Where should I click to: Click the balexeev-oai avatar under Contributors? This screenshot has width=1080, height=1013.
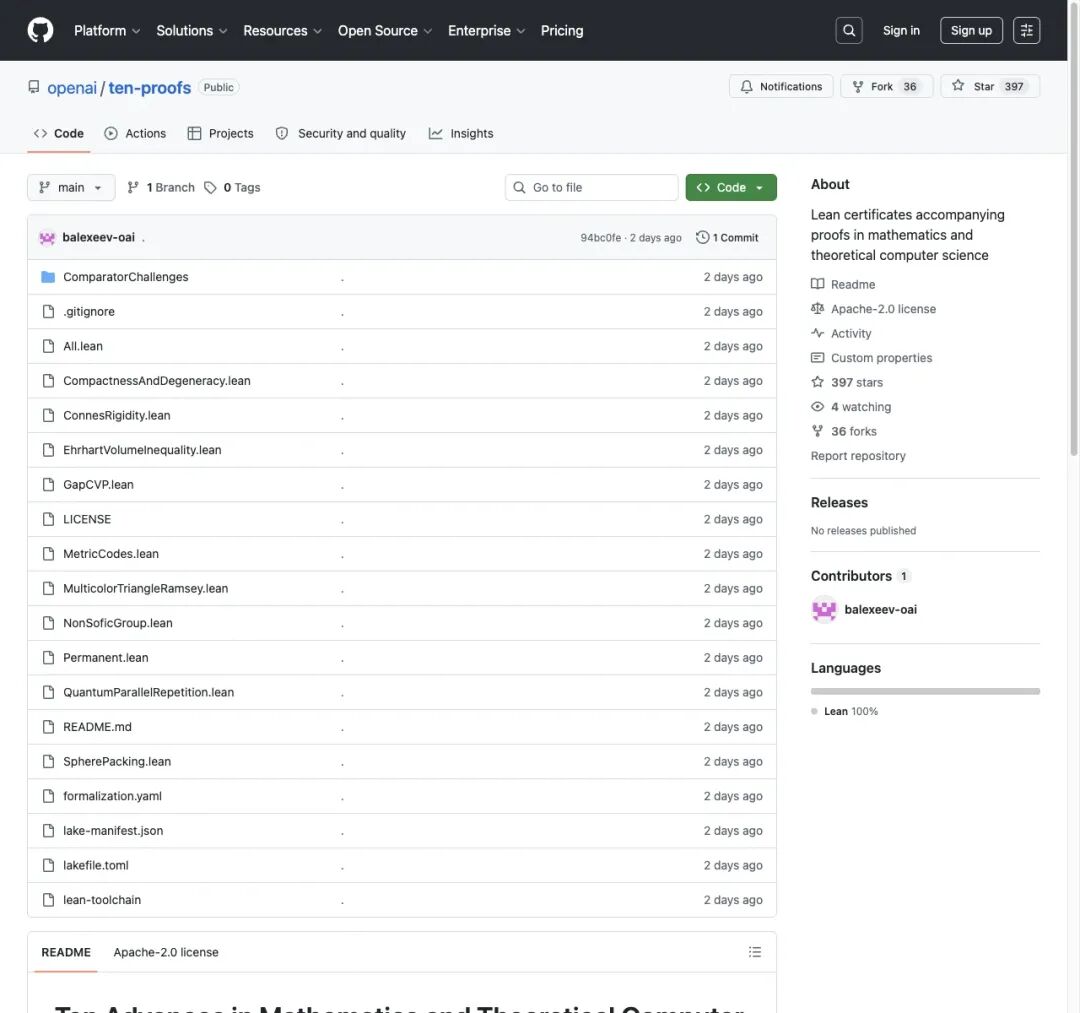(x=824, y=609)
